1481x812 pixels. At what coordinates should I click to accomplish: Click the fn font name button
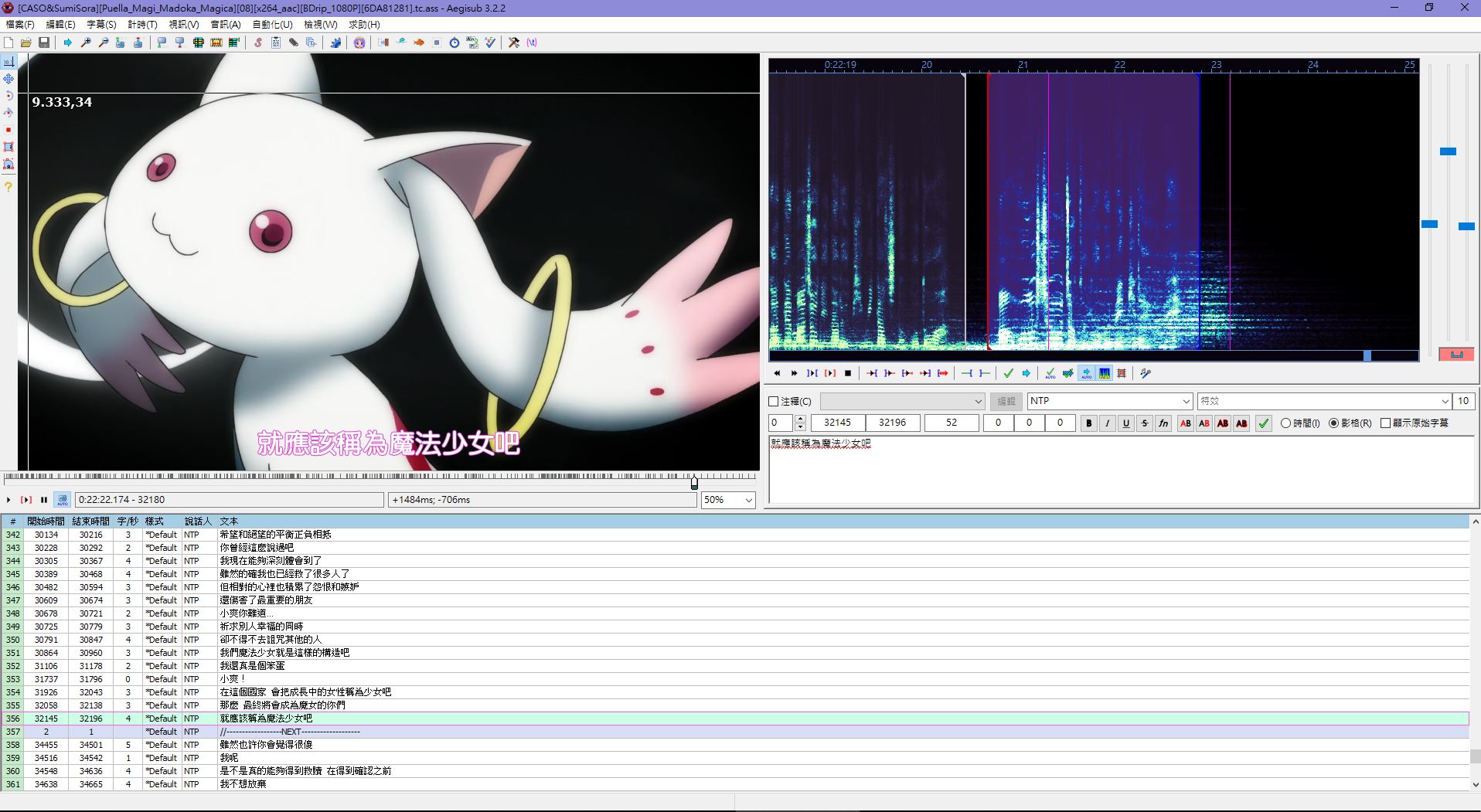[x=1163, y=423]
